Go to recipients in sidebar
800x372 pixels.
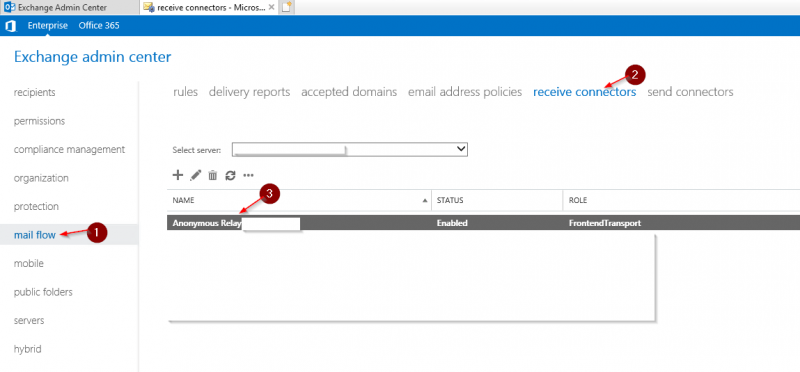pyautogui.click(x=35, y=92)
